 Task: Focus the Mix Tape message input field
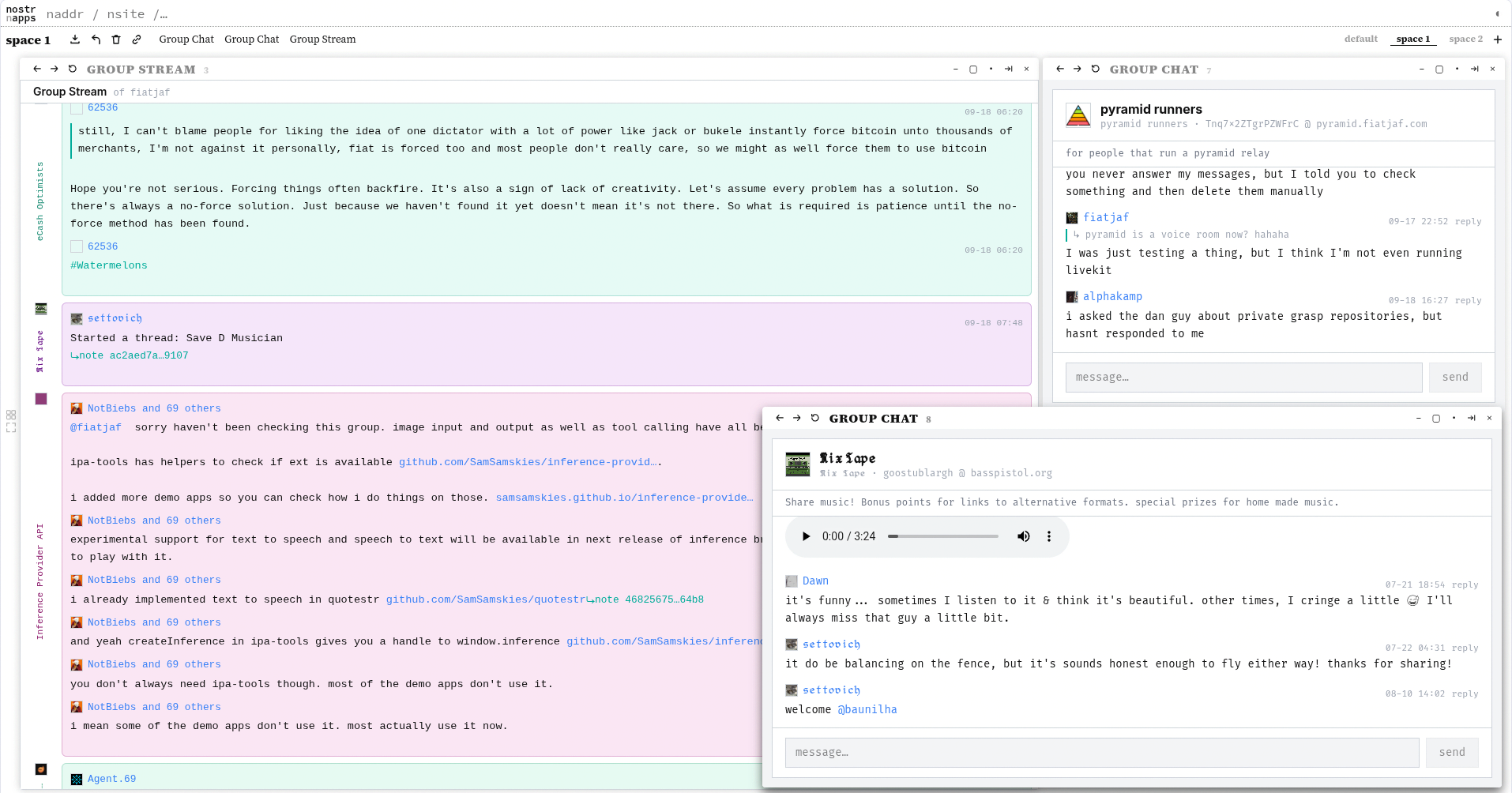coord(1102,753)
